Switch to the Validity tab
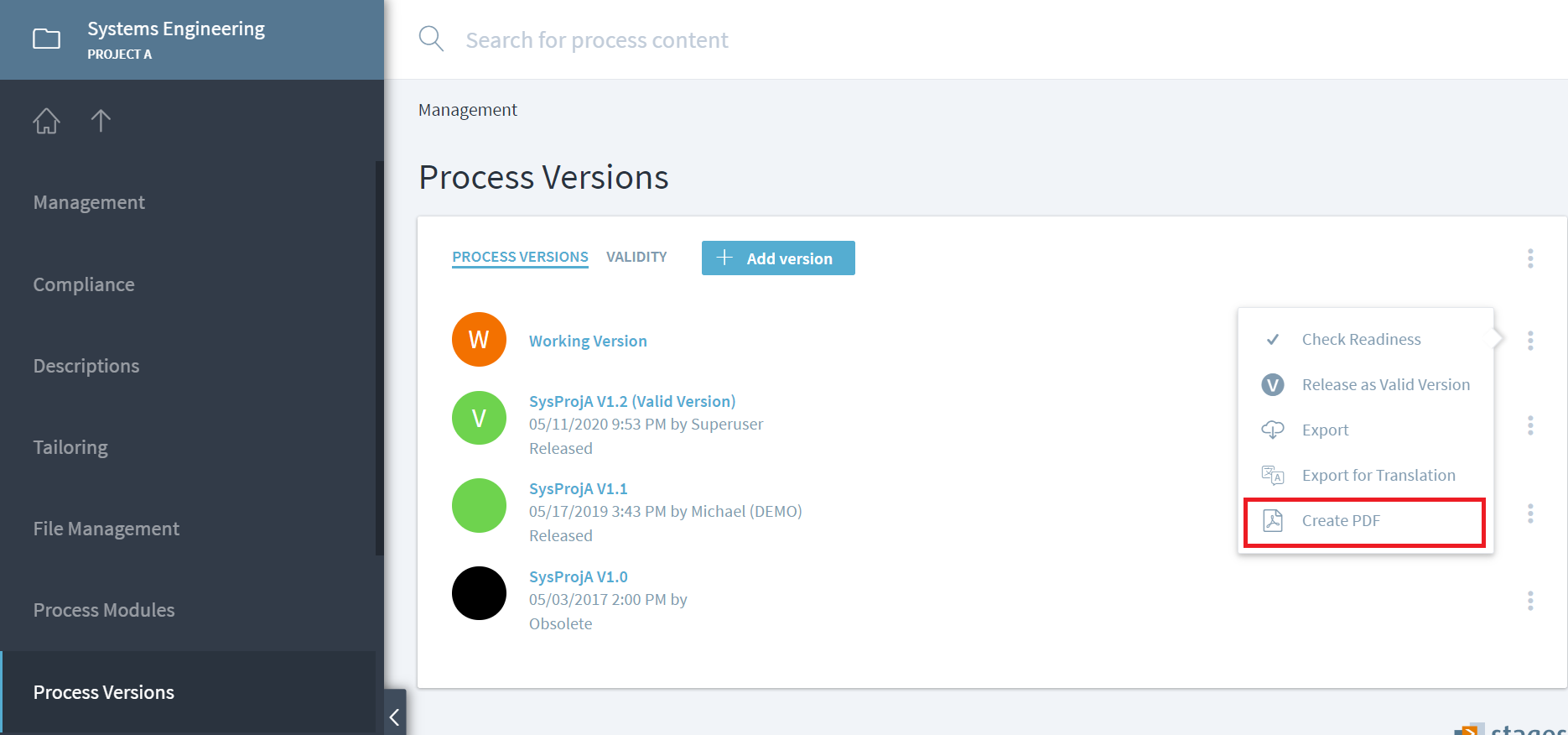 click(636, 257)
